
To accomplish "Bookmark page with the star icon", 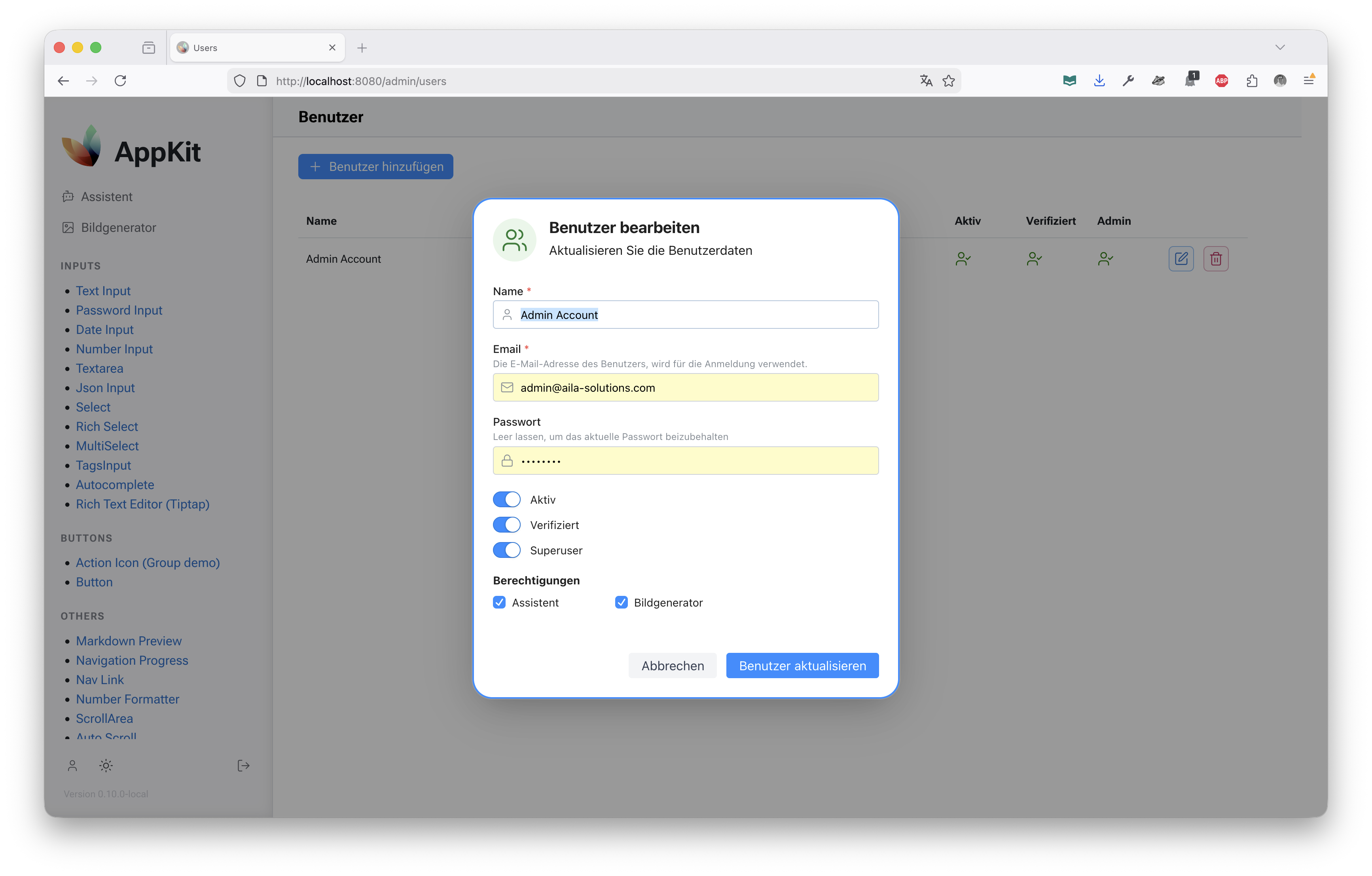I will [949, 81].
